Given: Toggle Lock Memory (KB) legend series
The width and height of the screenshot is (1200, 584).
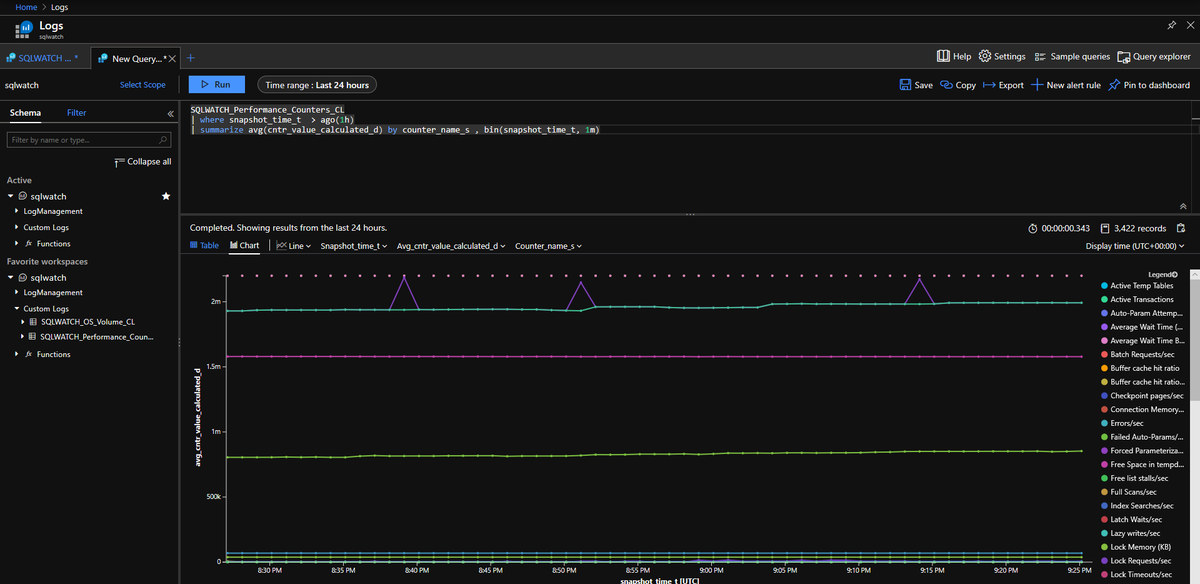Looking at the screenshot, I should (x=1135, y=547).
